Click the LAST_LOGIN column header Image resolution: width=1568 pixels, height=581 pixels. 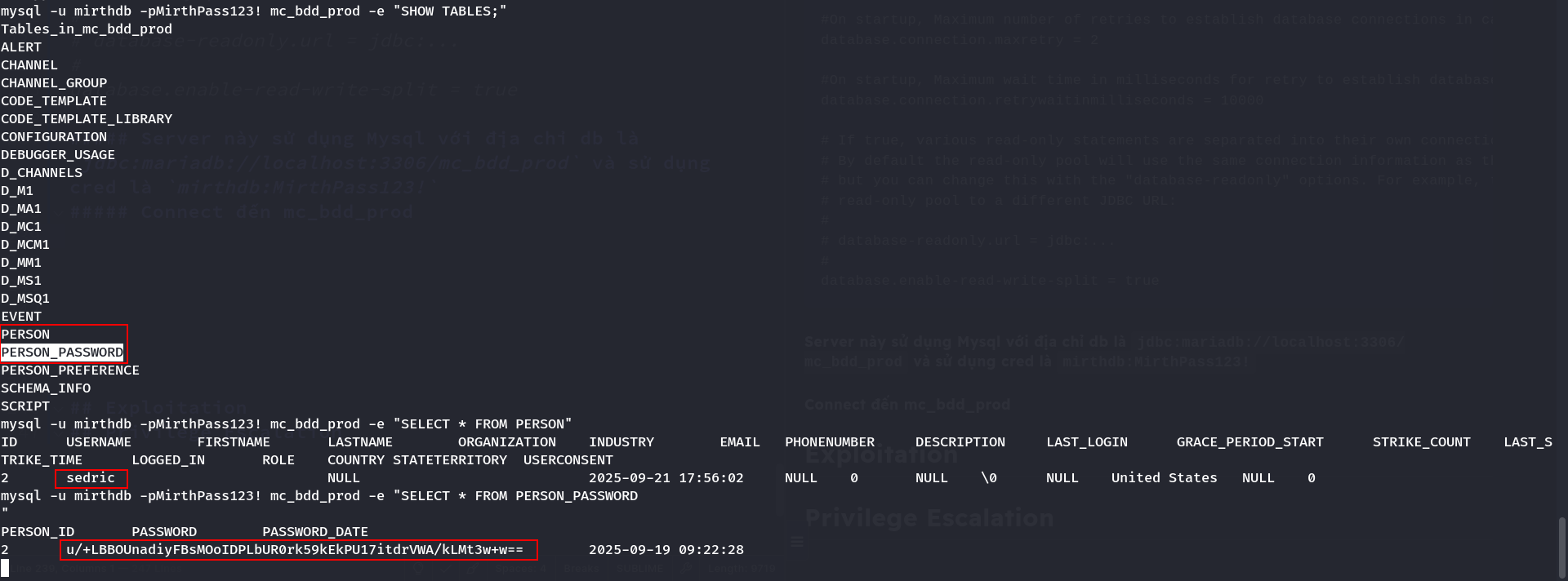pos(1087,442)
